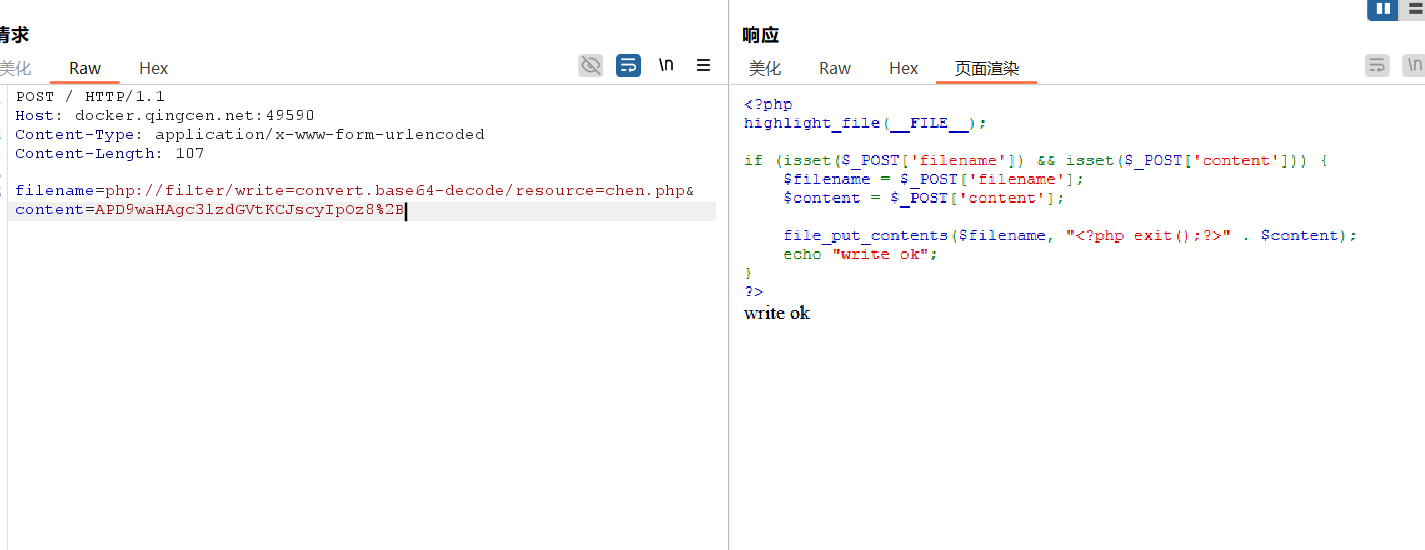Click the echo "write ok"; code line
Viewport: 1425px width, 550px height.
(861, 254)
